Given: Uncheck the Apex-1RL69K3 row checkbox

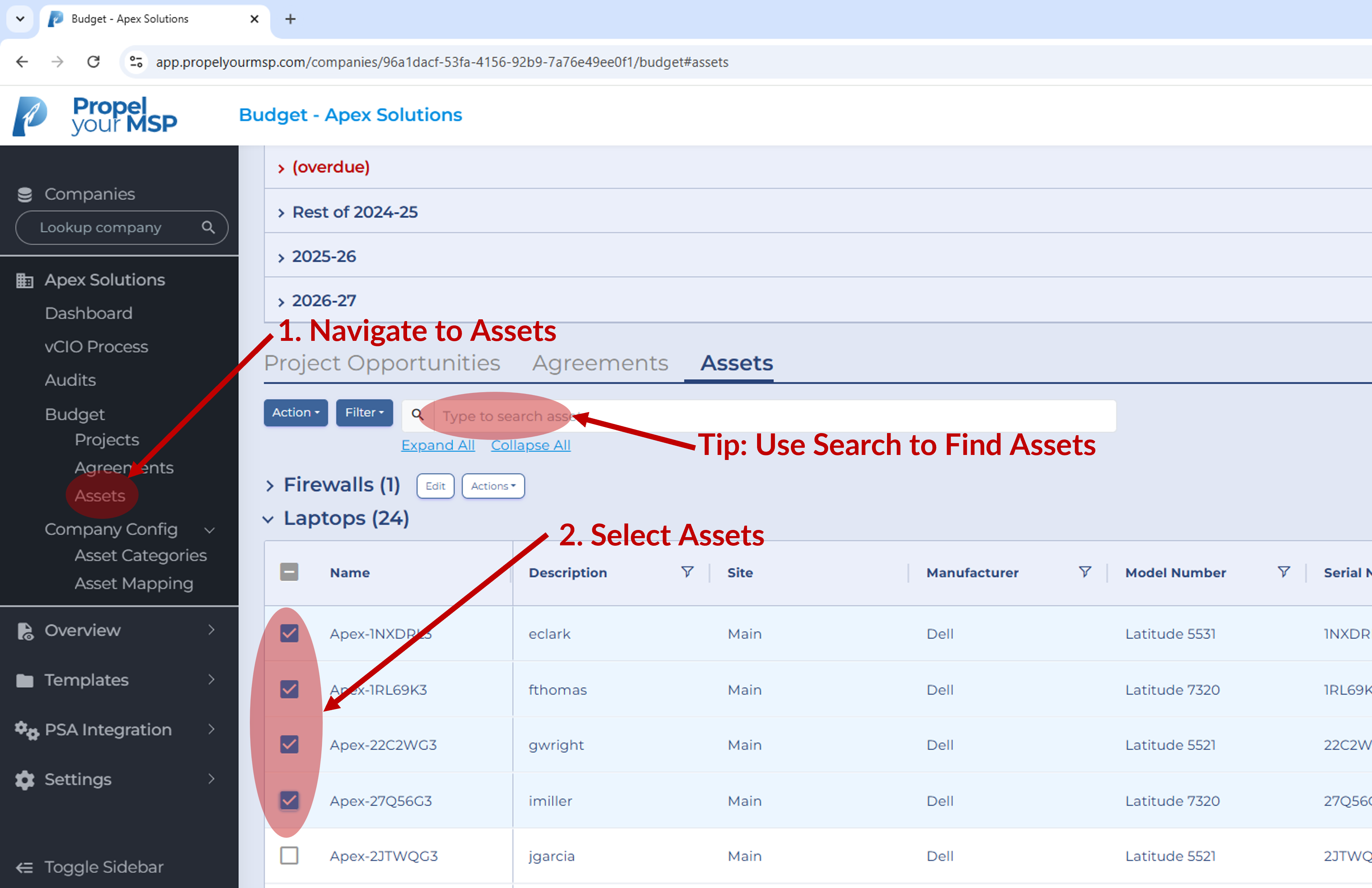Looking at the screenshot, I should [289, 689].
